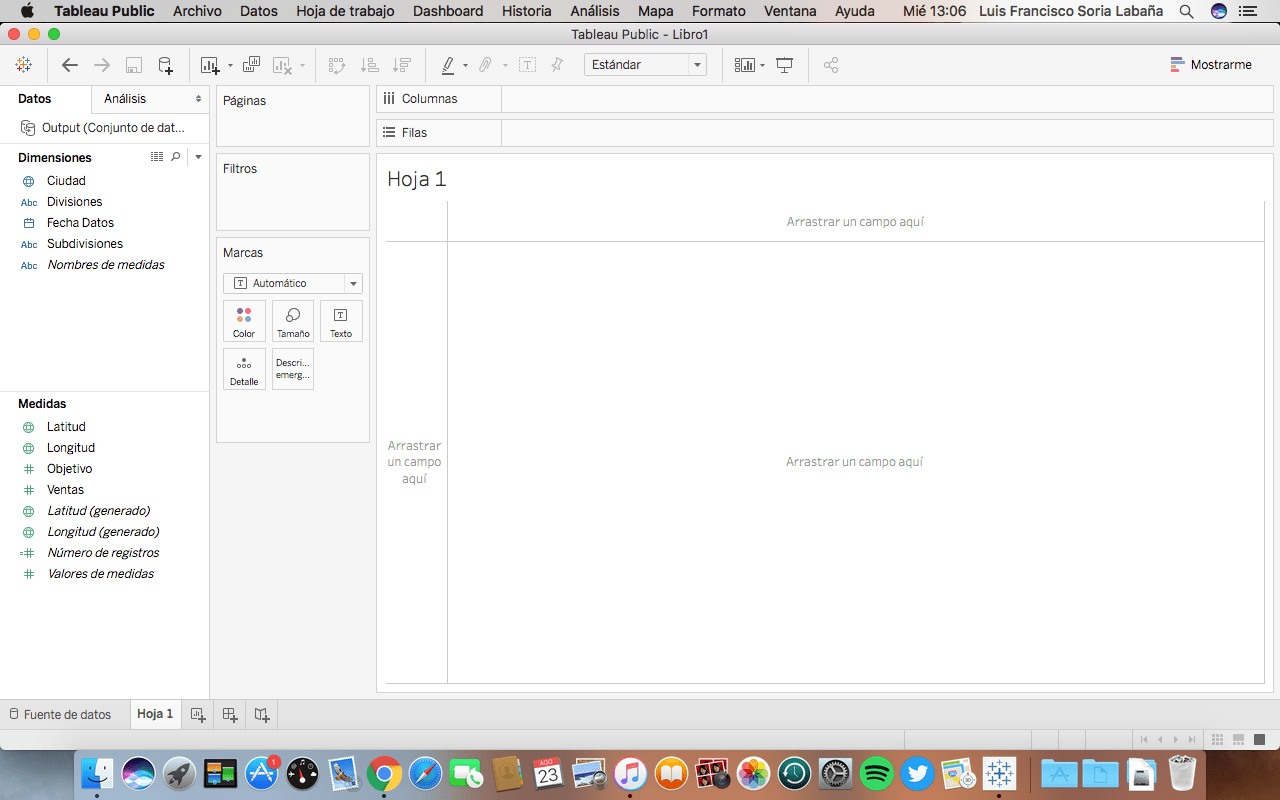Click the Detalle button in Marcas card

pos(244,369)
